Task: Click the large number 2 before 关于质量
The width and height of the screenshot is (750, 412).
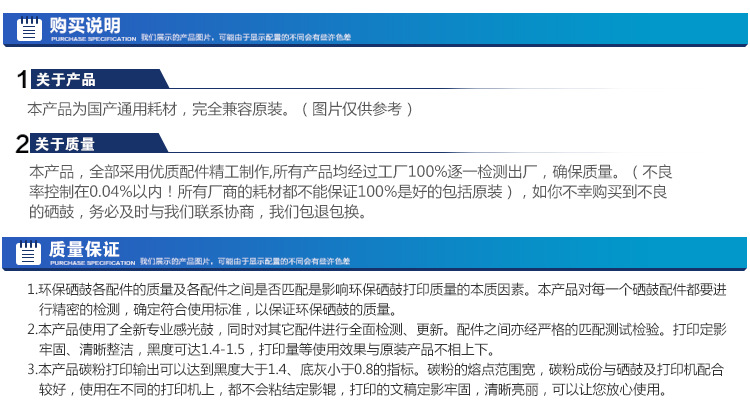Action: click(21, 144)
